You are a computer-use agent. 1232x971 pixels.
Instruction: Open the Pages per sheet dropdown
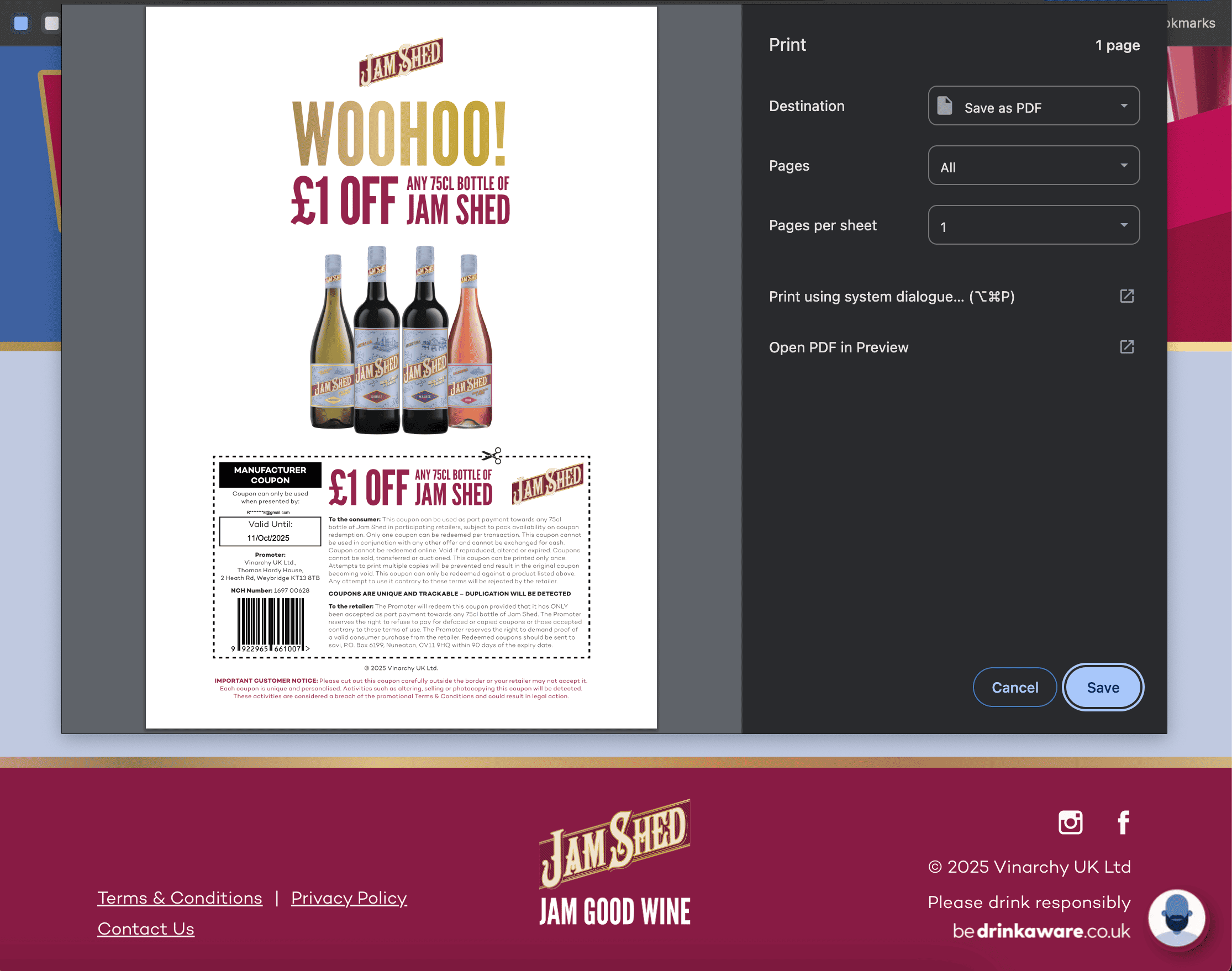[1034, 225]
